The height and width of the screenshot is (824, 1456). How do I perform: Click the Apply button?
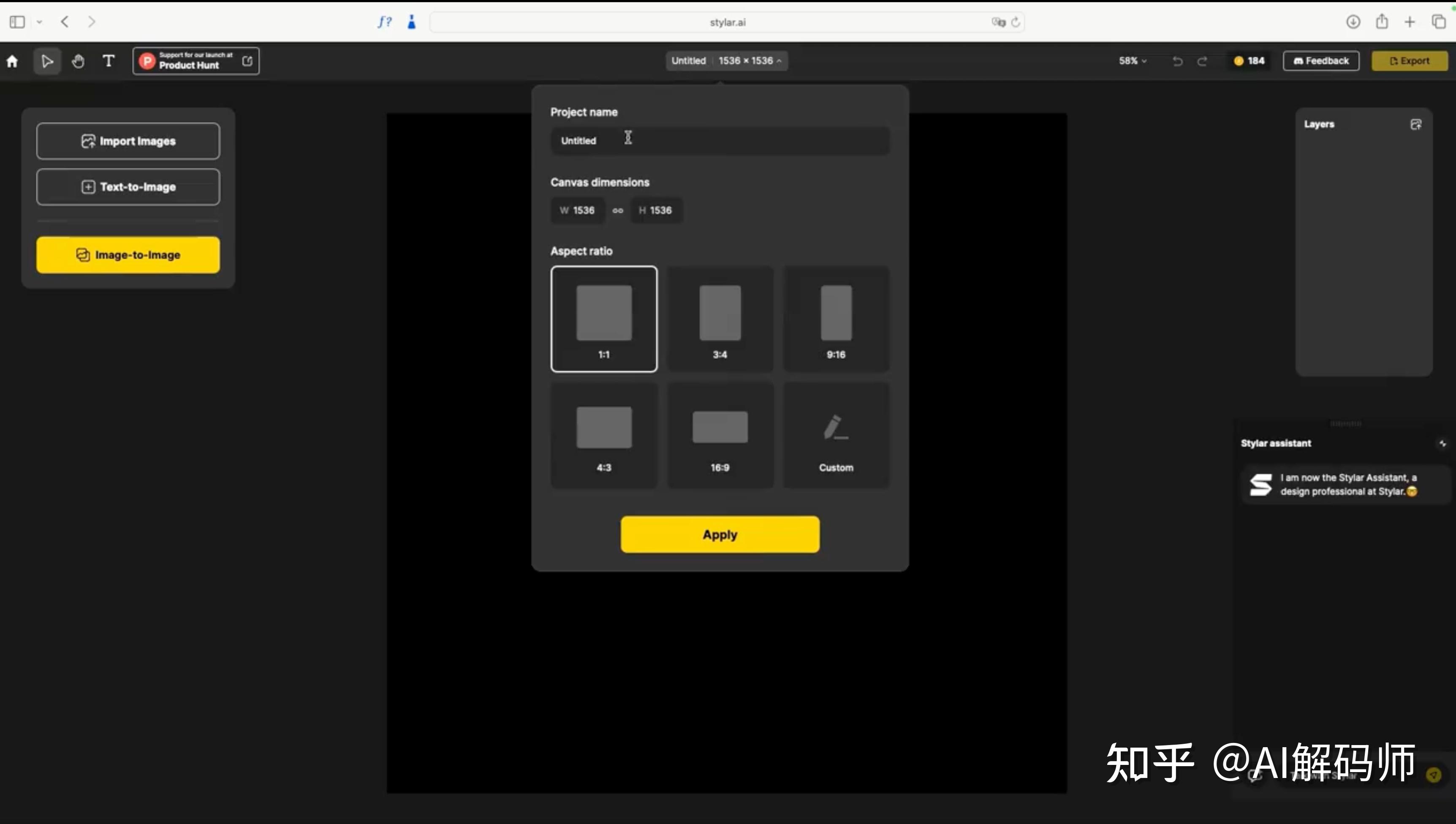[x=720, y=534]
